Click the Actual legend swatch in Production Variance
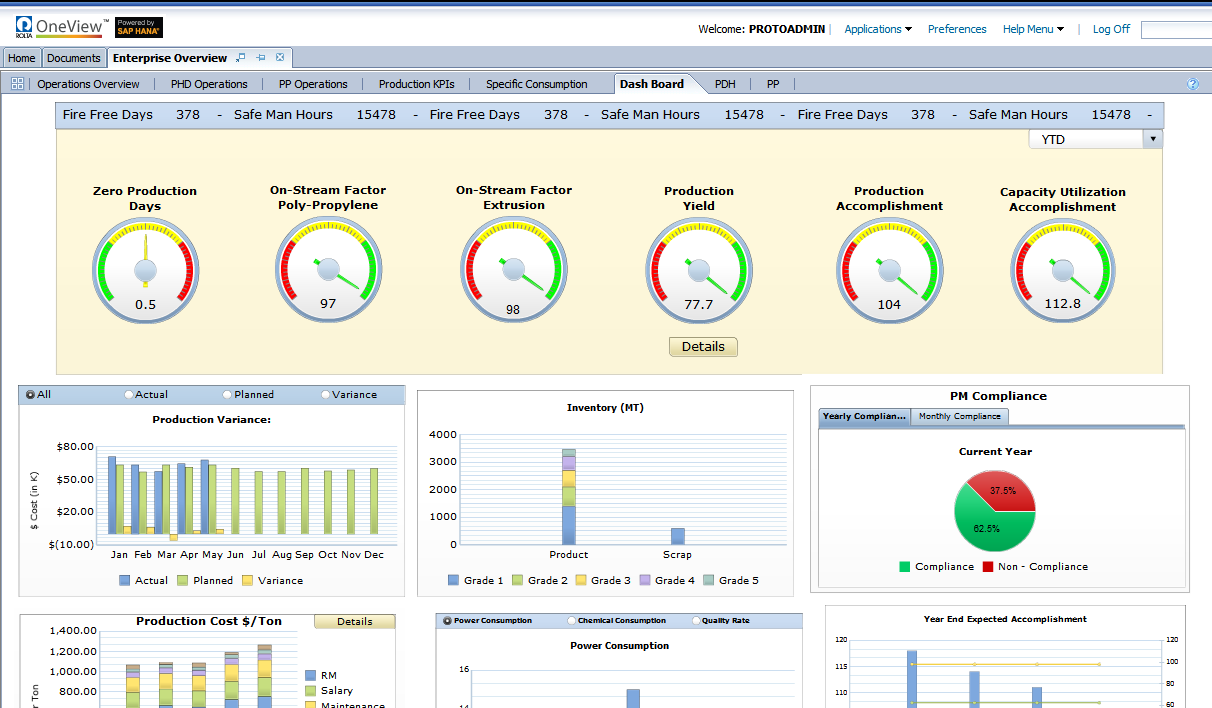The height and width of the screenshot is (708, 1212). [x=125, y=581]
